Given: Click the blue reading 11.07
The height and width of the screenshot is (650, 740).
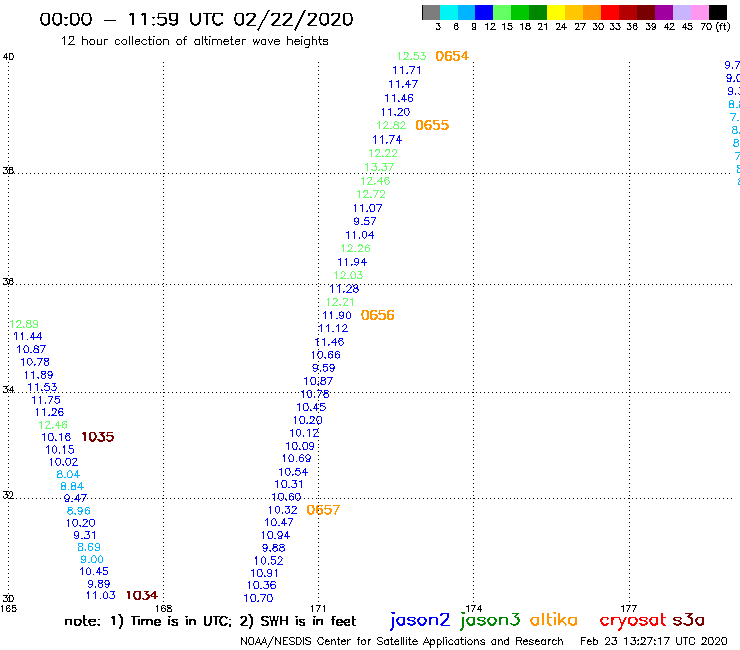Looking at the screenshot, I should point(367,208).
